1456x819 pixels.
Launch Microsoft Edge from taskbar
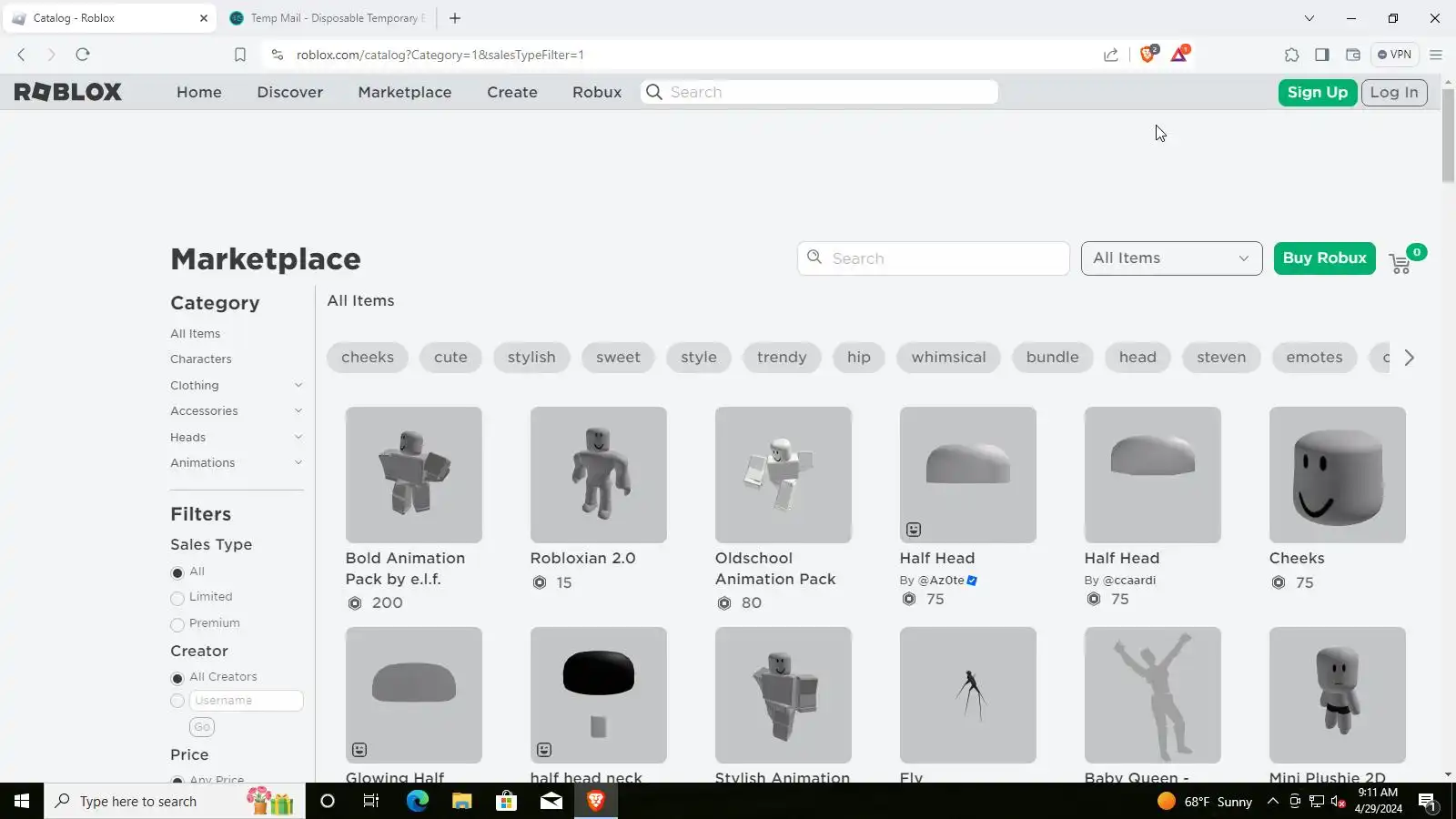pyautogui.click(x=417, y=801)
